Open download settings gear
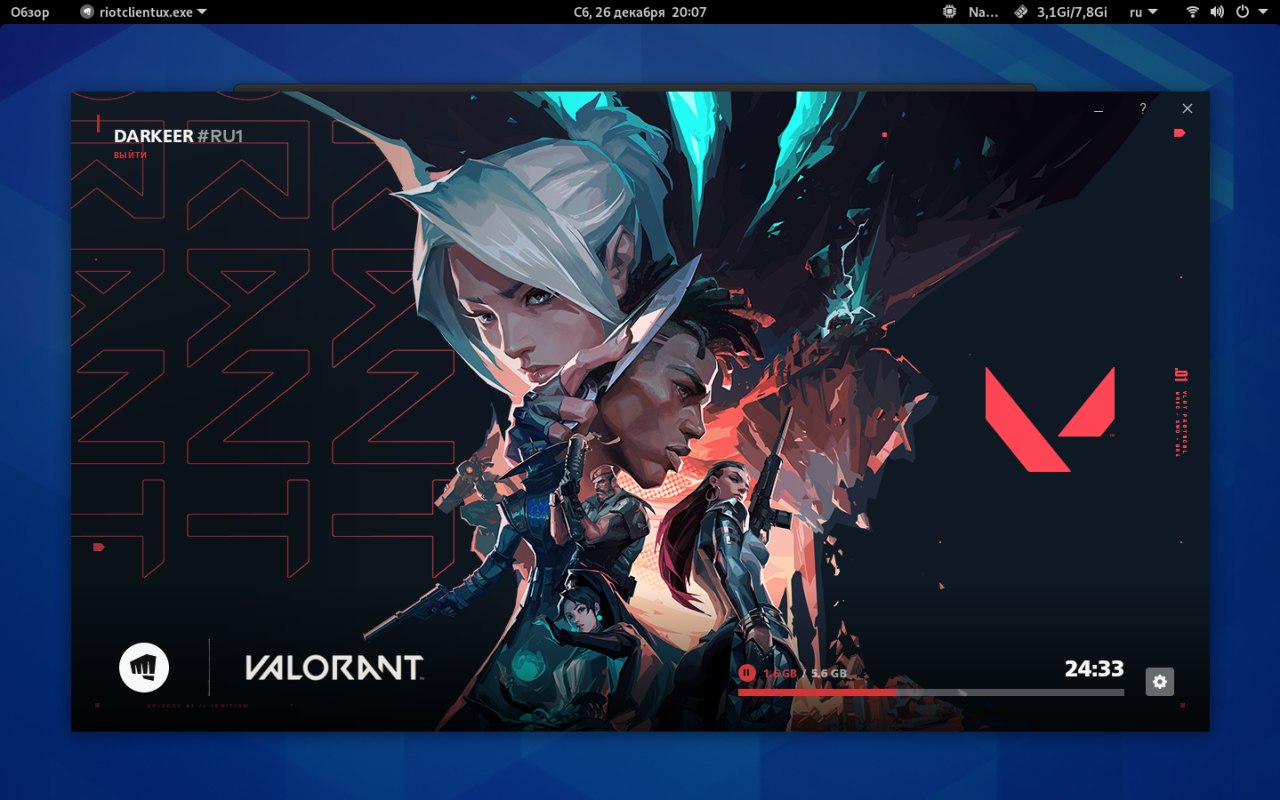1280x800 pixels. (x=1159, y=681)
